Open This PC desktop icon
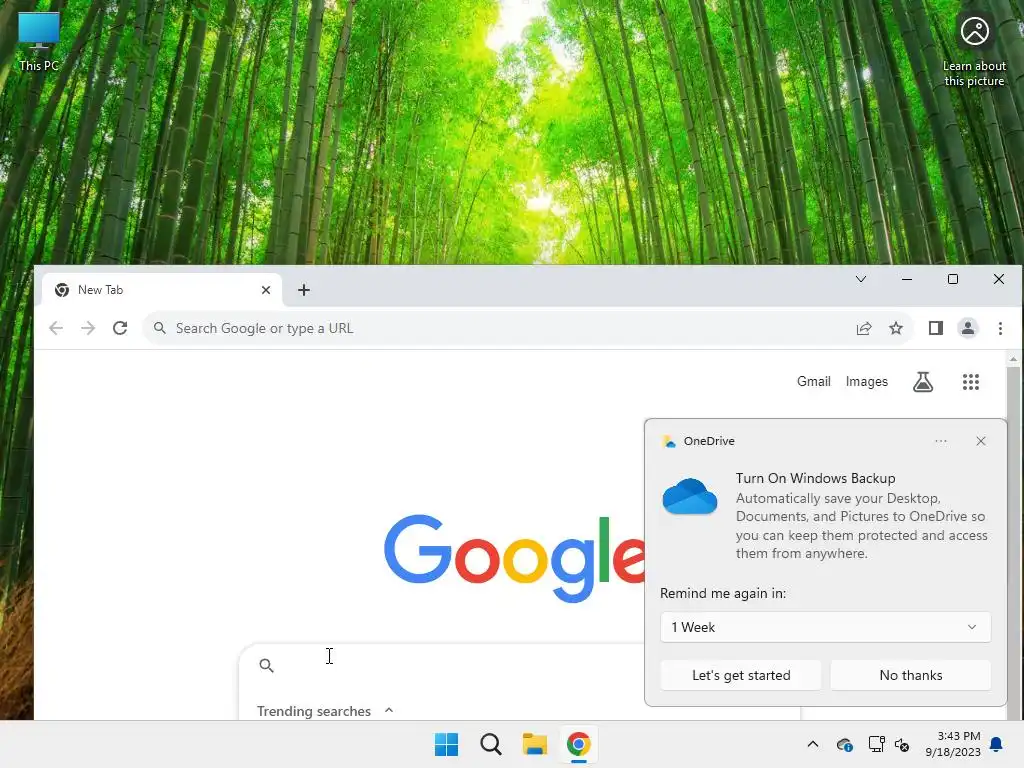This screenshot has width=1024, height=768. pos(39,42)
